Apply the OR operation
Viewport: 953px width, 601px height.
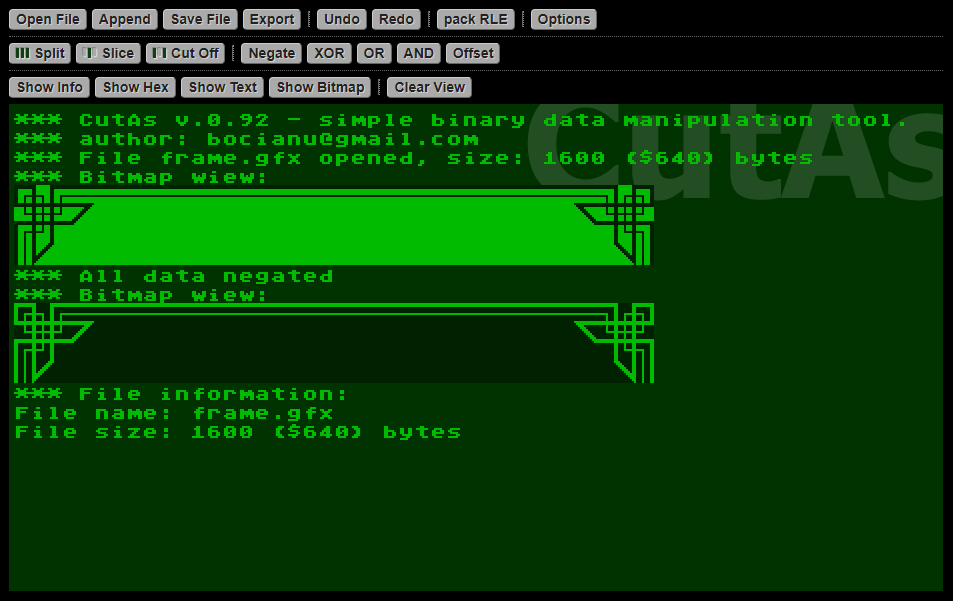[x=374, y=53]
